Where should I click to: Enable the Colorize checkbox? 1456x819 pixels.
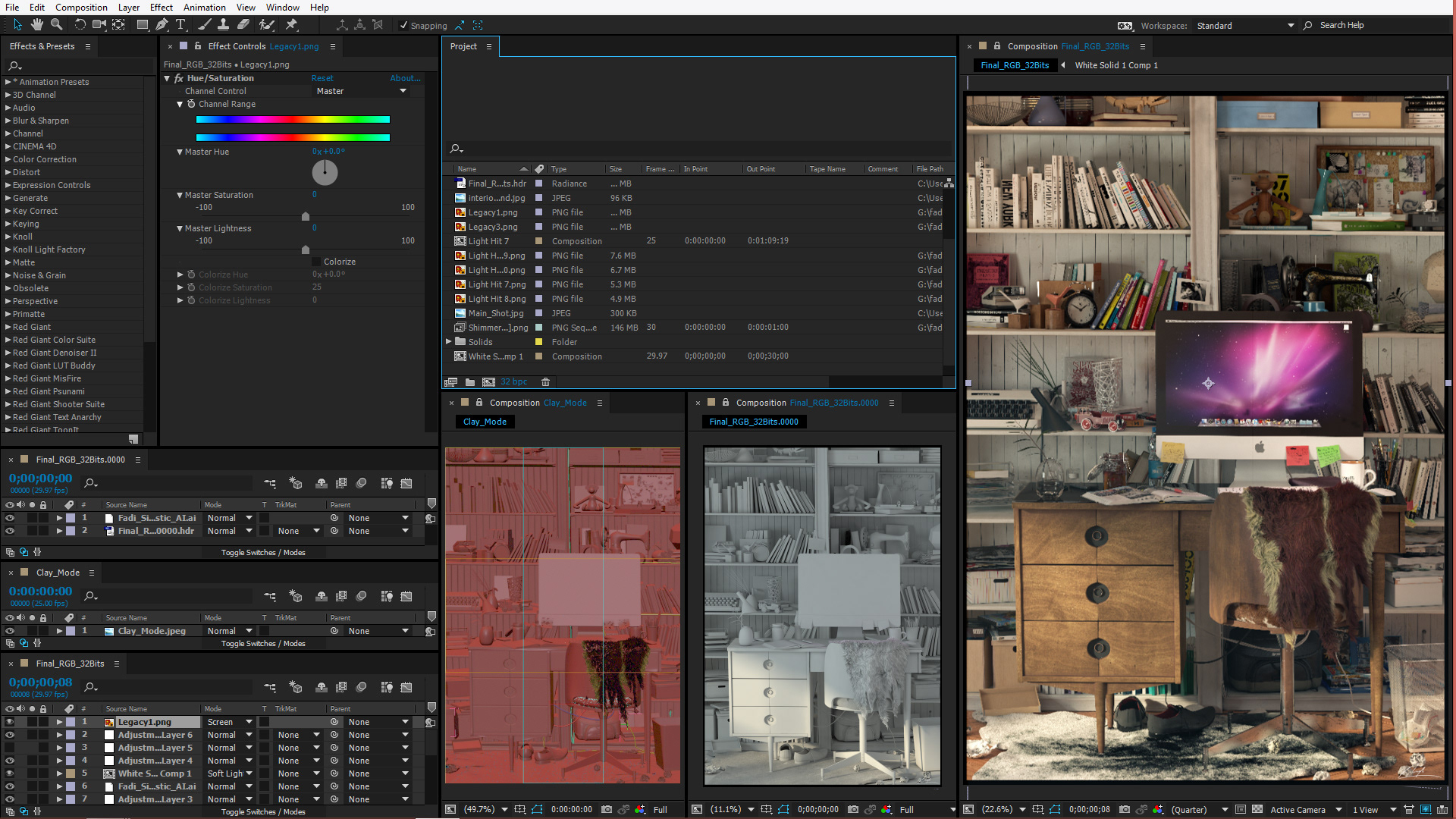(x=317, y=262)
